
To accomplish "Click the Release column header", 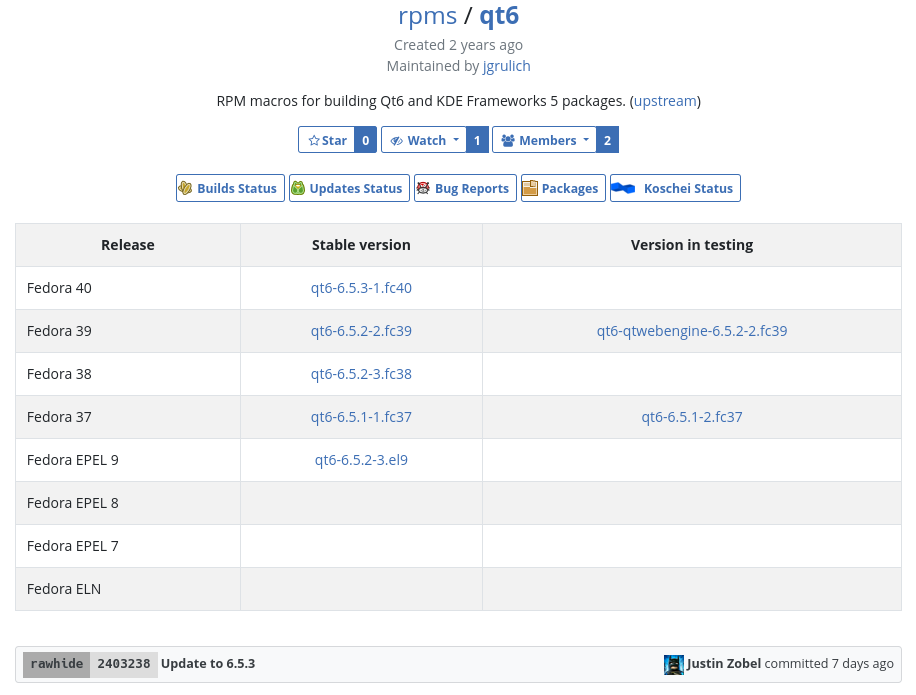I will pyautogui.click(x=128, y=245).
